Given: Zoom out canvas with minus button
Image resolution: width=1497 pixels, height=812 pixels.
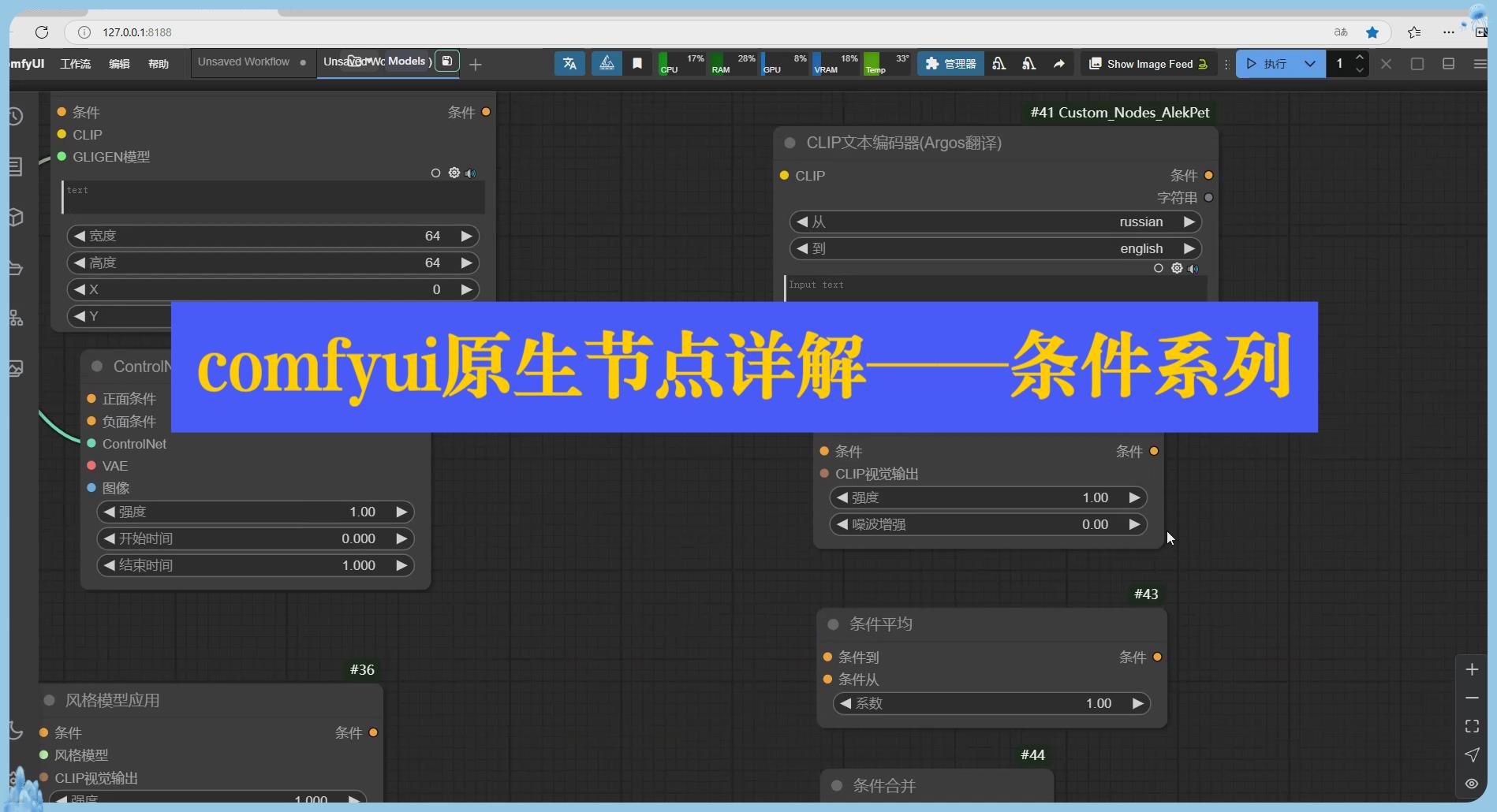Looking at the screenshot, I should [1472, 698].
